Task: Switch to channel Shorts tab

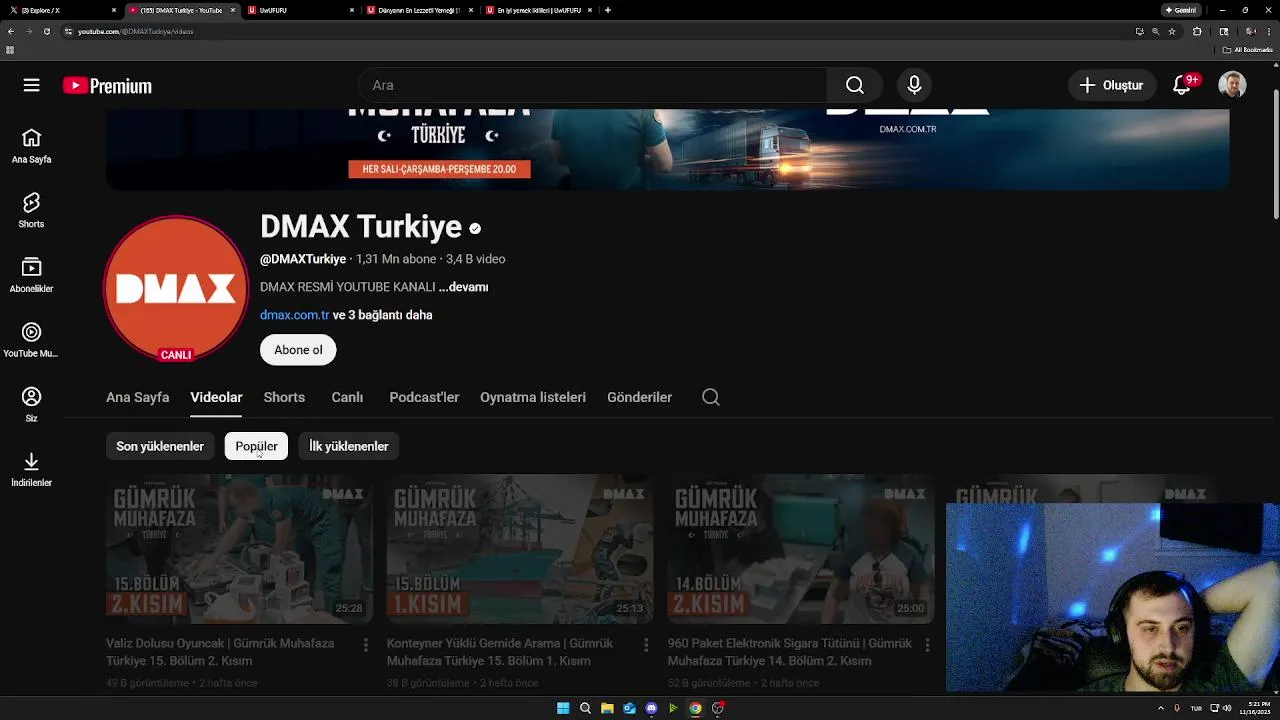Action: click(284, 397)
